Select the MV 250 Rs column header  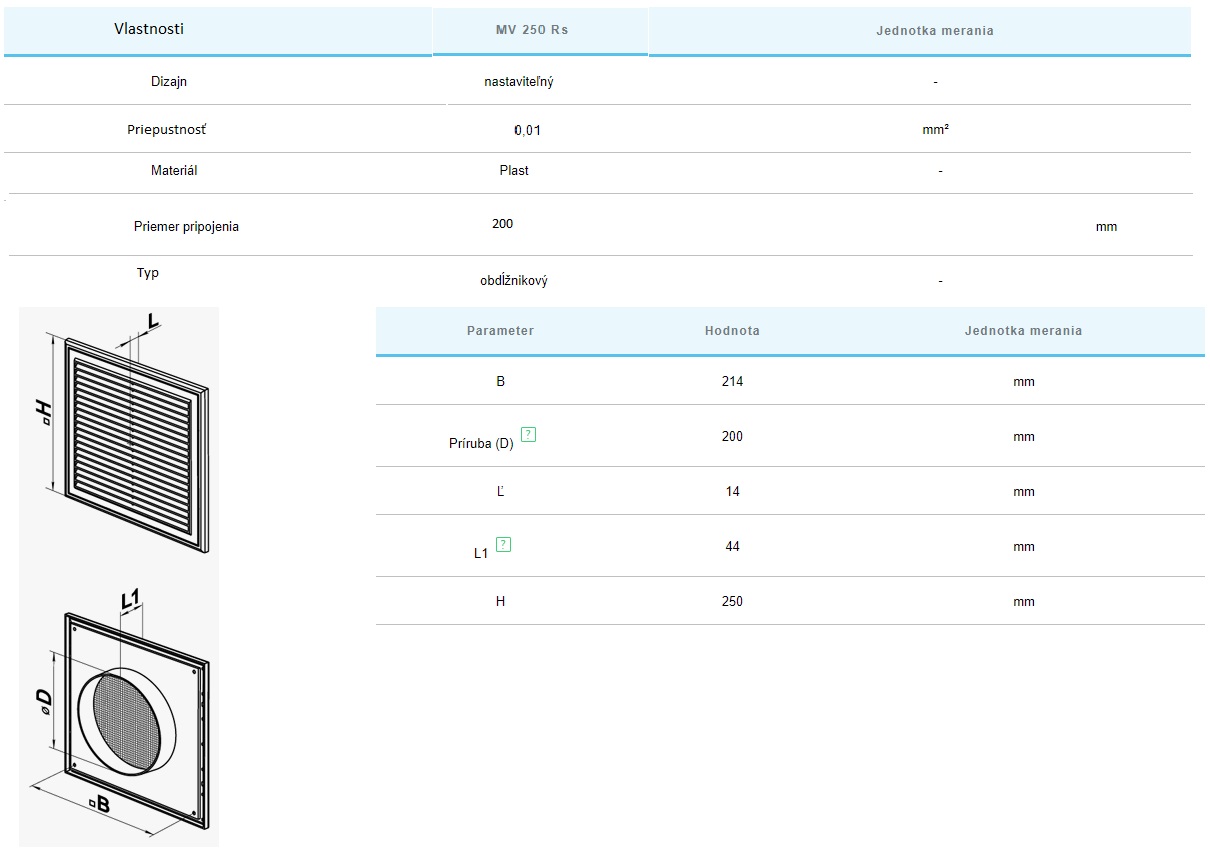click(532, 30)
